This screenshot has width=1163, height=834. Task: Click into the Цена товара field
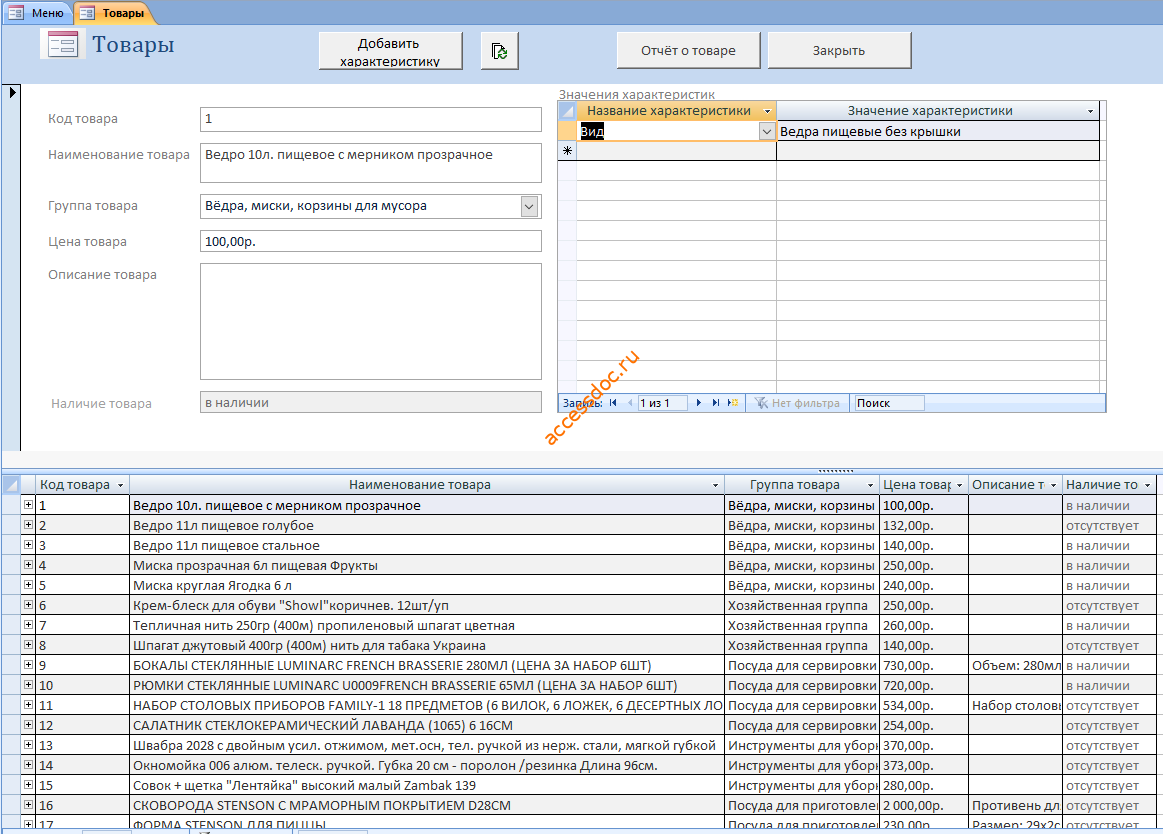pyautogui.click(x=371, y=241)
